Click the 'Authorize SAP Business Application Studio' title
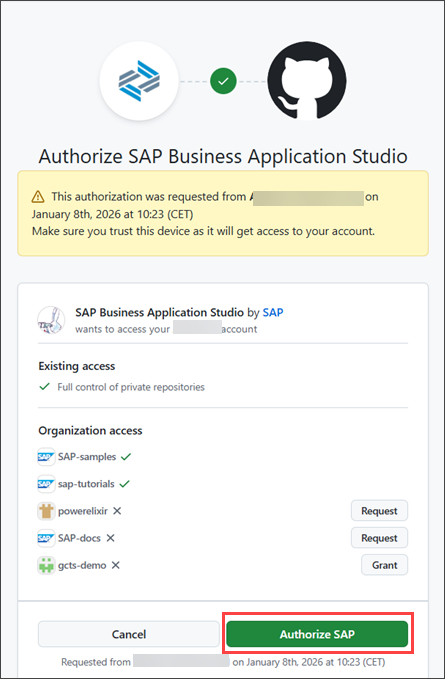The image size is (445, 679). click(223, 156)
